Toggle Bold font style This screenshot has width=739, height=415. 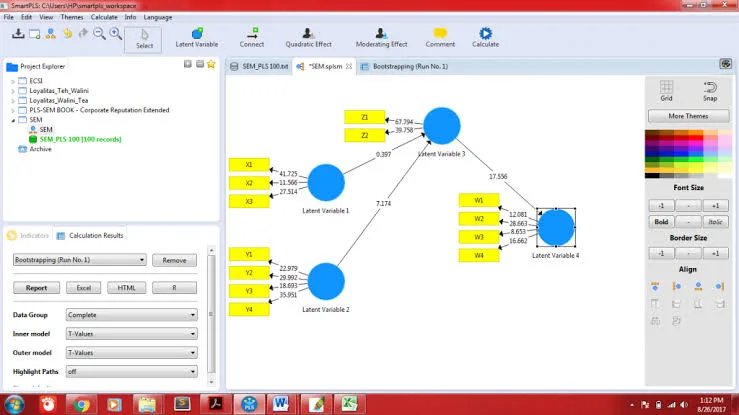[x=661, y=222]
